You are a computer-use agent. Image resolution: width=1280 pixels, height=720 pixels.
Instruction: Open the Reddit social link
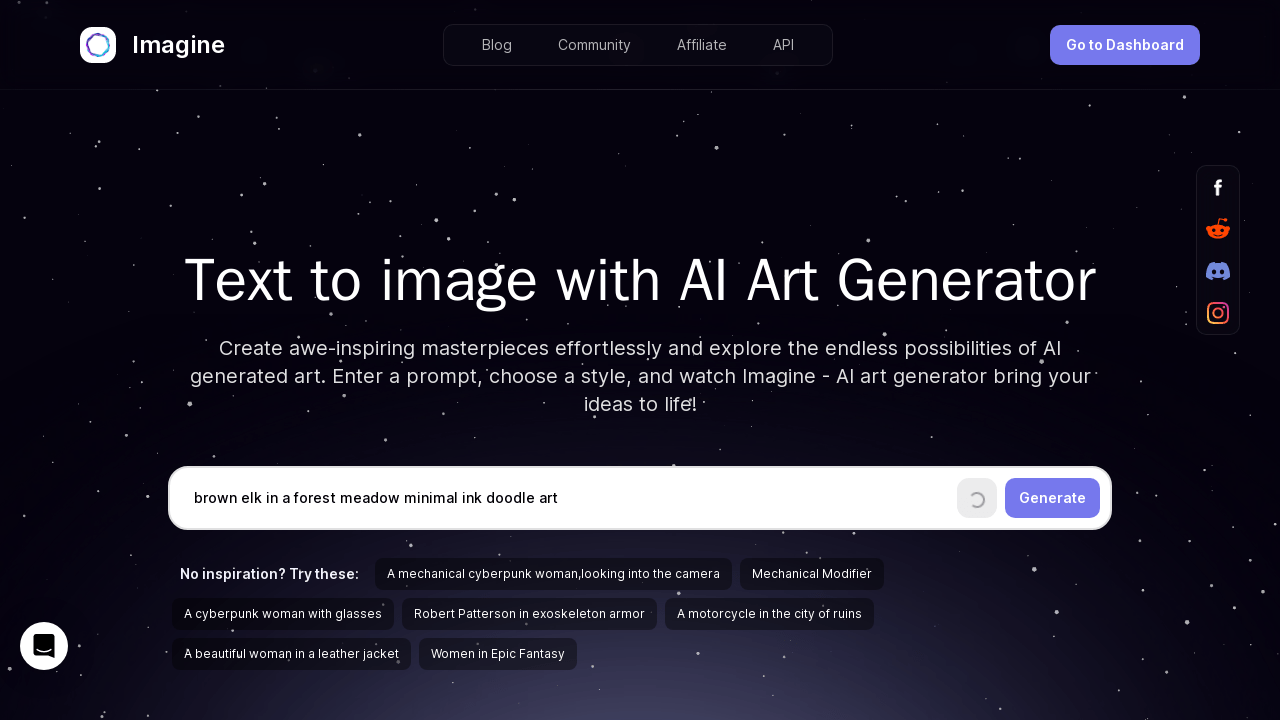coord(1218,229)
